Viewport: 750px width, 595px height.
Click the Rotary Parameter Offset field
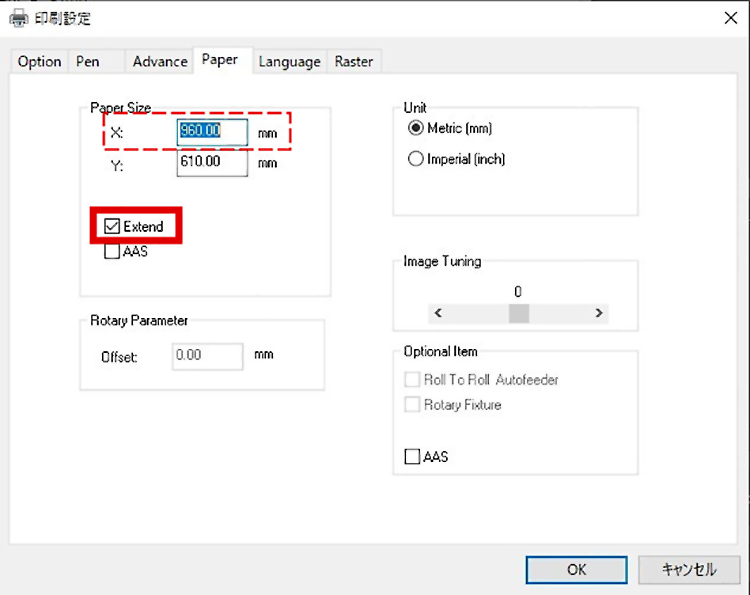(208, 356)
